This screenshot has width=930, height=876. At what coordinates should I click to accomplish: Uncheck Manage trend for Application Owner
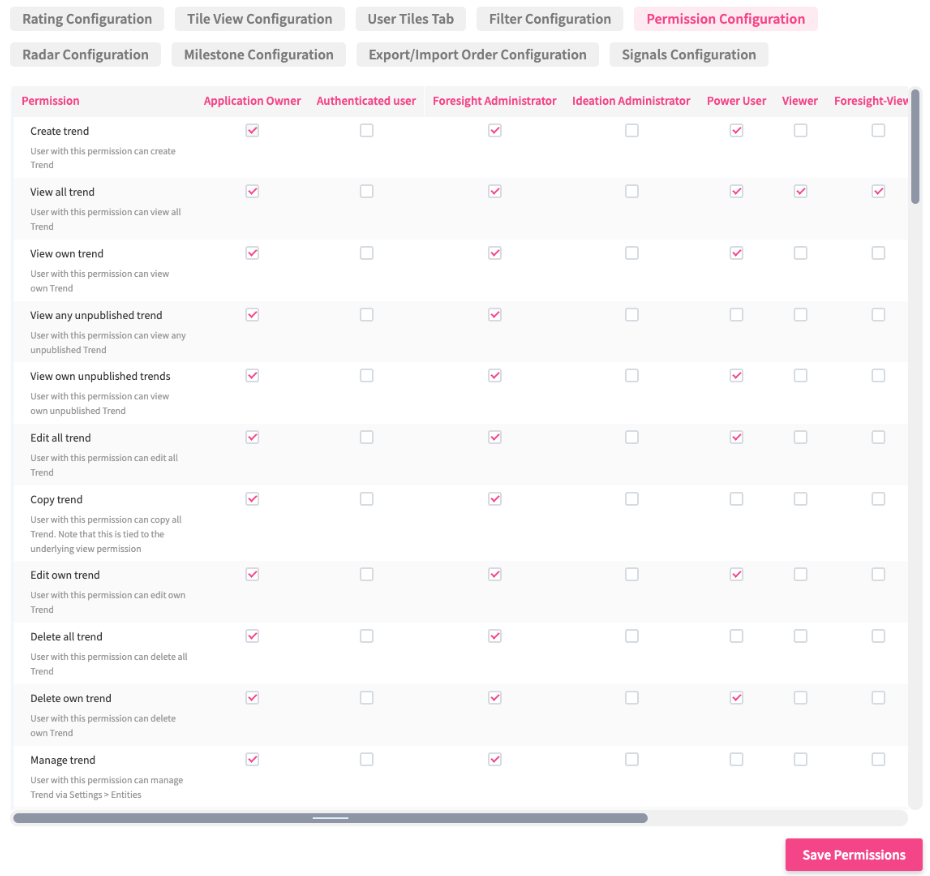pos(252,759)
